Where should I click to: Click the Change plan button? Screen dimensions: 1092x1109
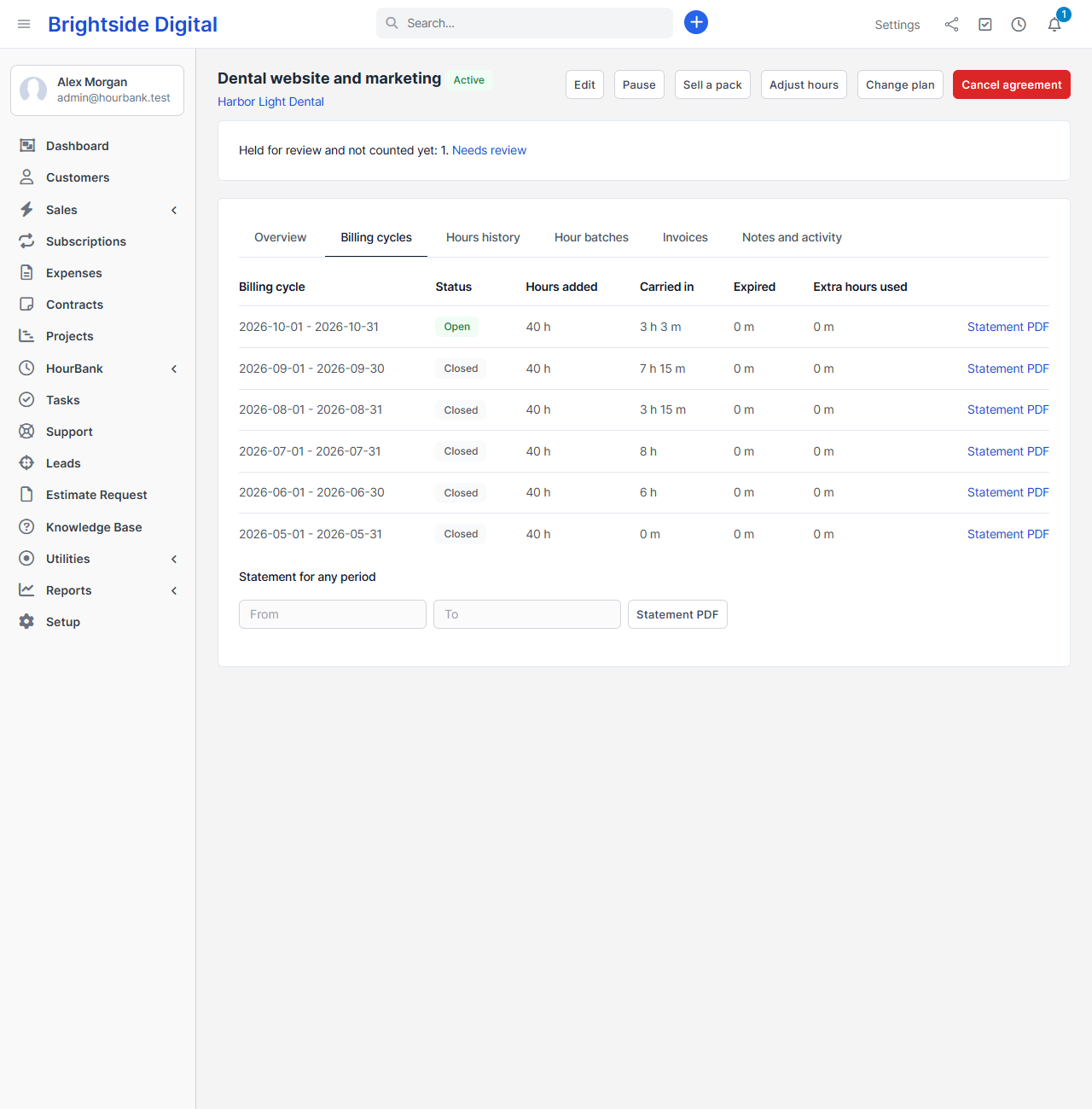pos(900,84)
